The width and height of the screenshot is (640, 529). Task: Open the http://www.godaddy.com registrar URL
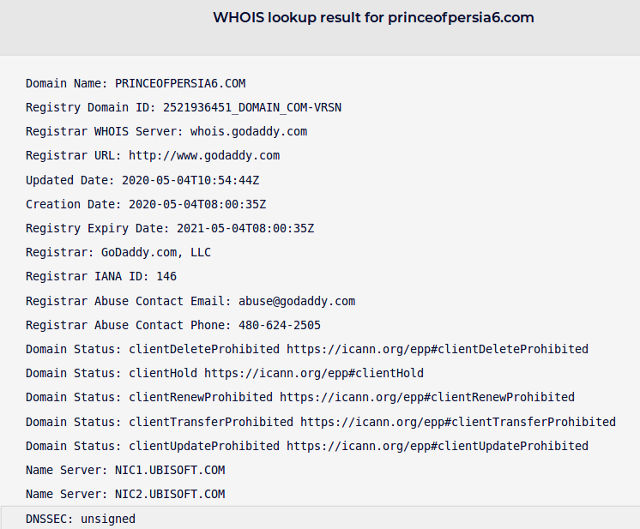(204, 156)
